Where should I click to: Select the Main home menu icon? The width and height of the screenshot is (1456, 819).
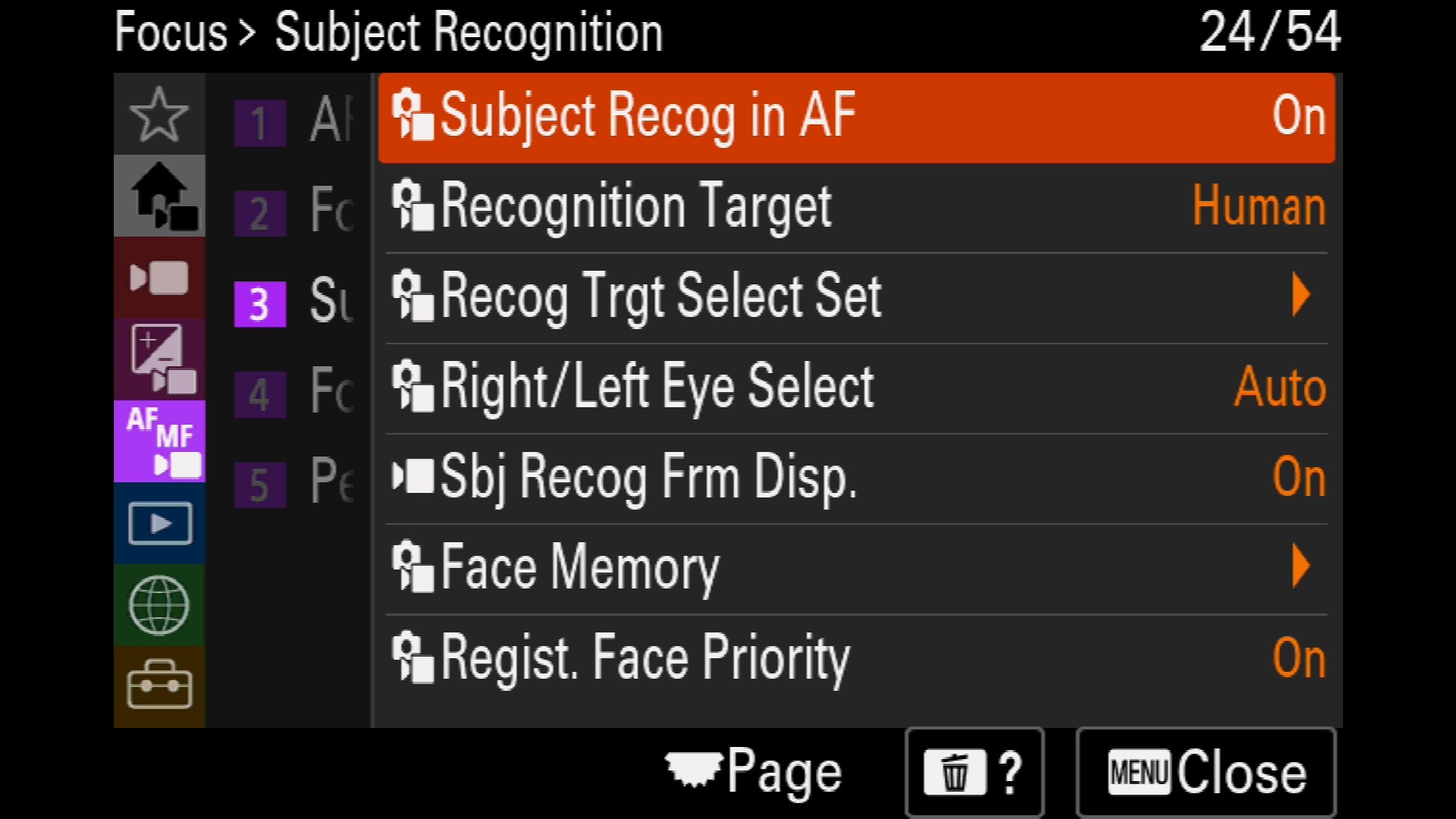(x=159, y=196)
